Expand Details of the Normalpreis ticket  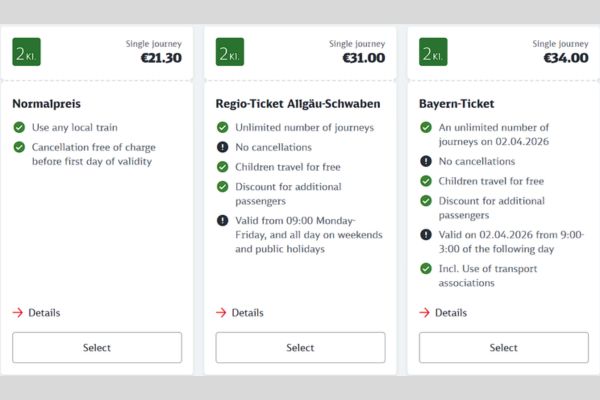pos(37,313)
